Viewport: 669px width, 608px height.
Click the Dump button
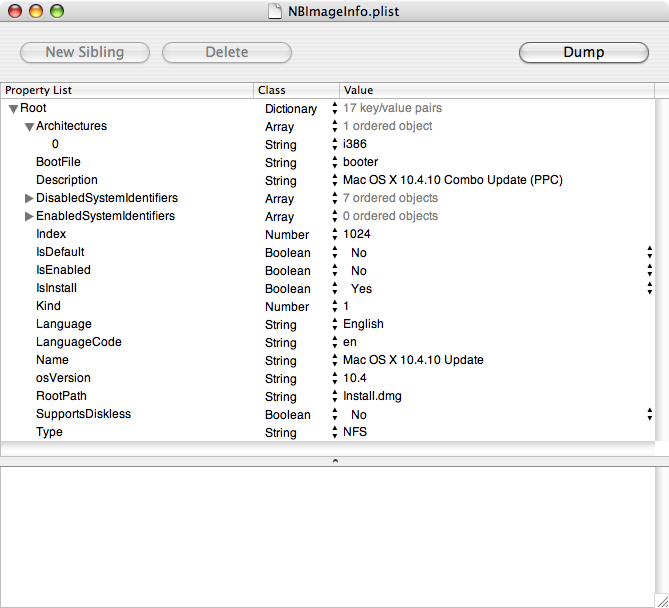(x=584, y=52)
